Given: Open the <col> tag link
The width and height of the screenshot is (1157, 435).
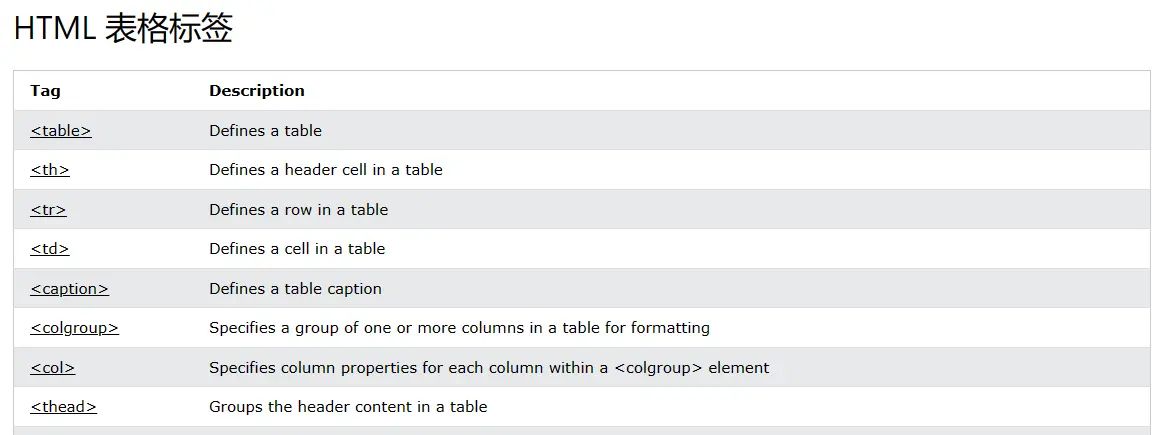Looking at the screenshot, I should [x=52, y=368].
